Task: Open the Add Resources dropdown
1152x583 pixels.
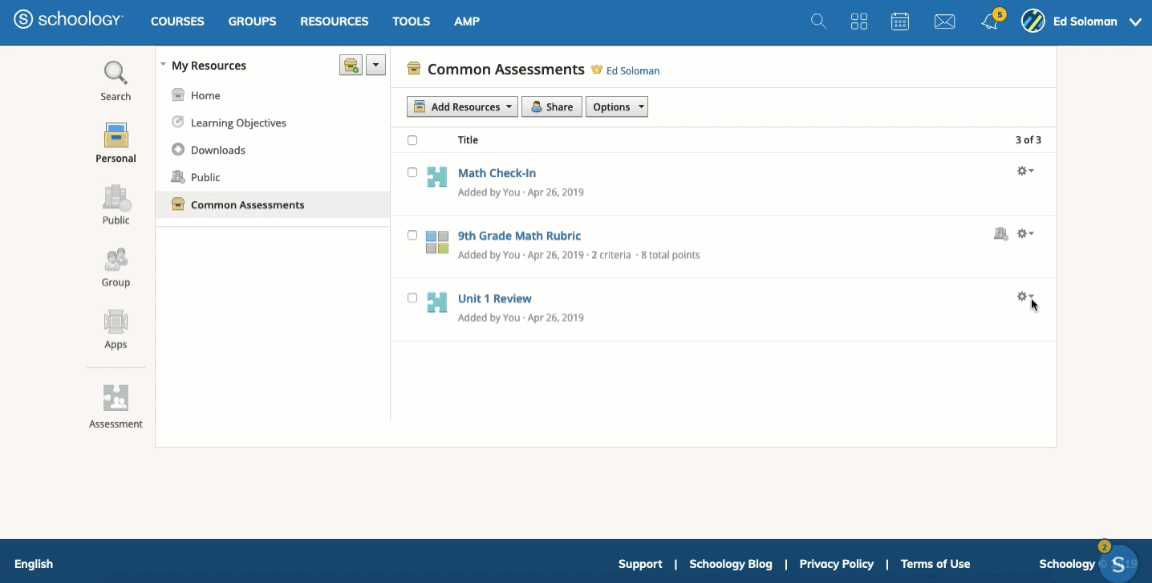Action: [463, 106]
